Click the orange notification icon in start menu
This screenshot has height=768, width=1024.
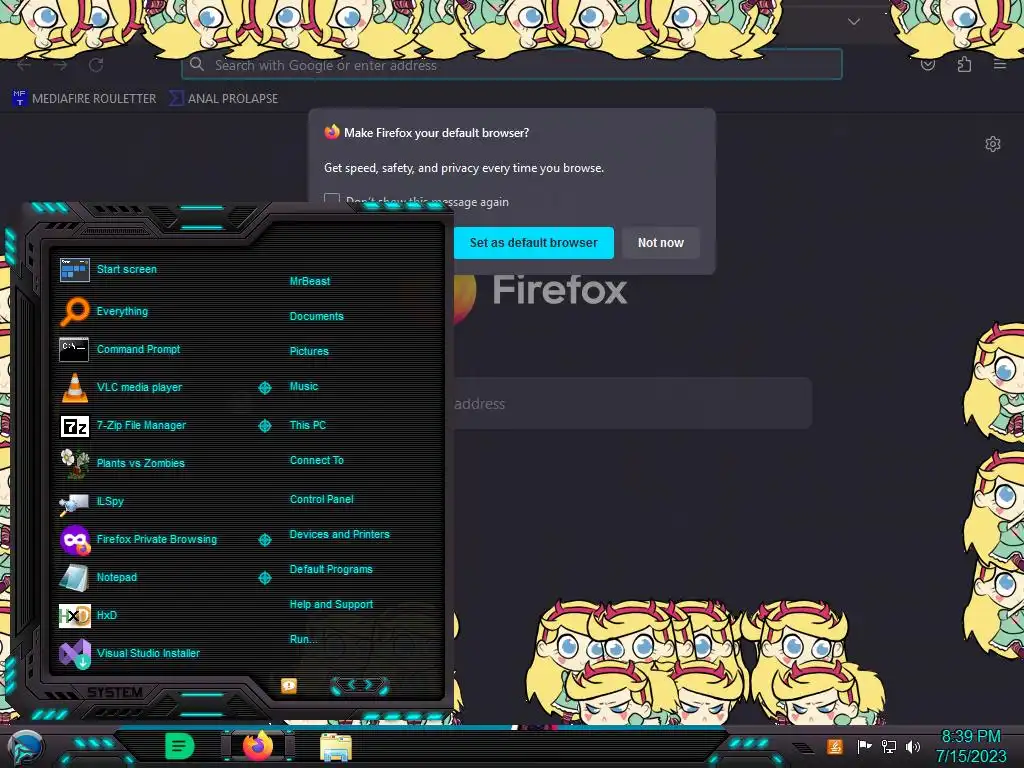(x=289, y=685)
